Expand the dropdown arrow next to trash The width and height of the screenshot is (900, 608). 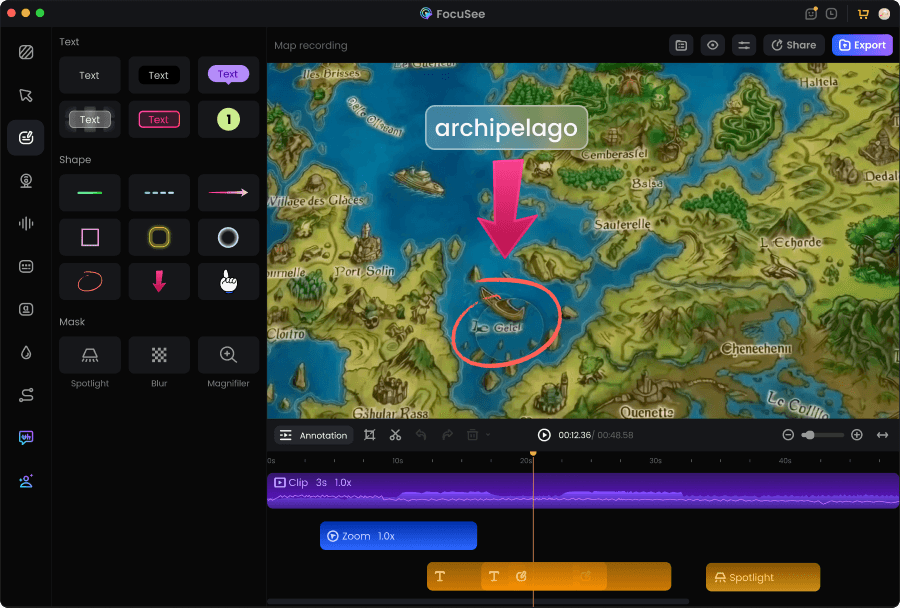coord(488,435)
